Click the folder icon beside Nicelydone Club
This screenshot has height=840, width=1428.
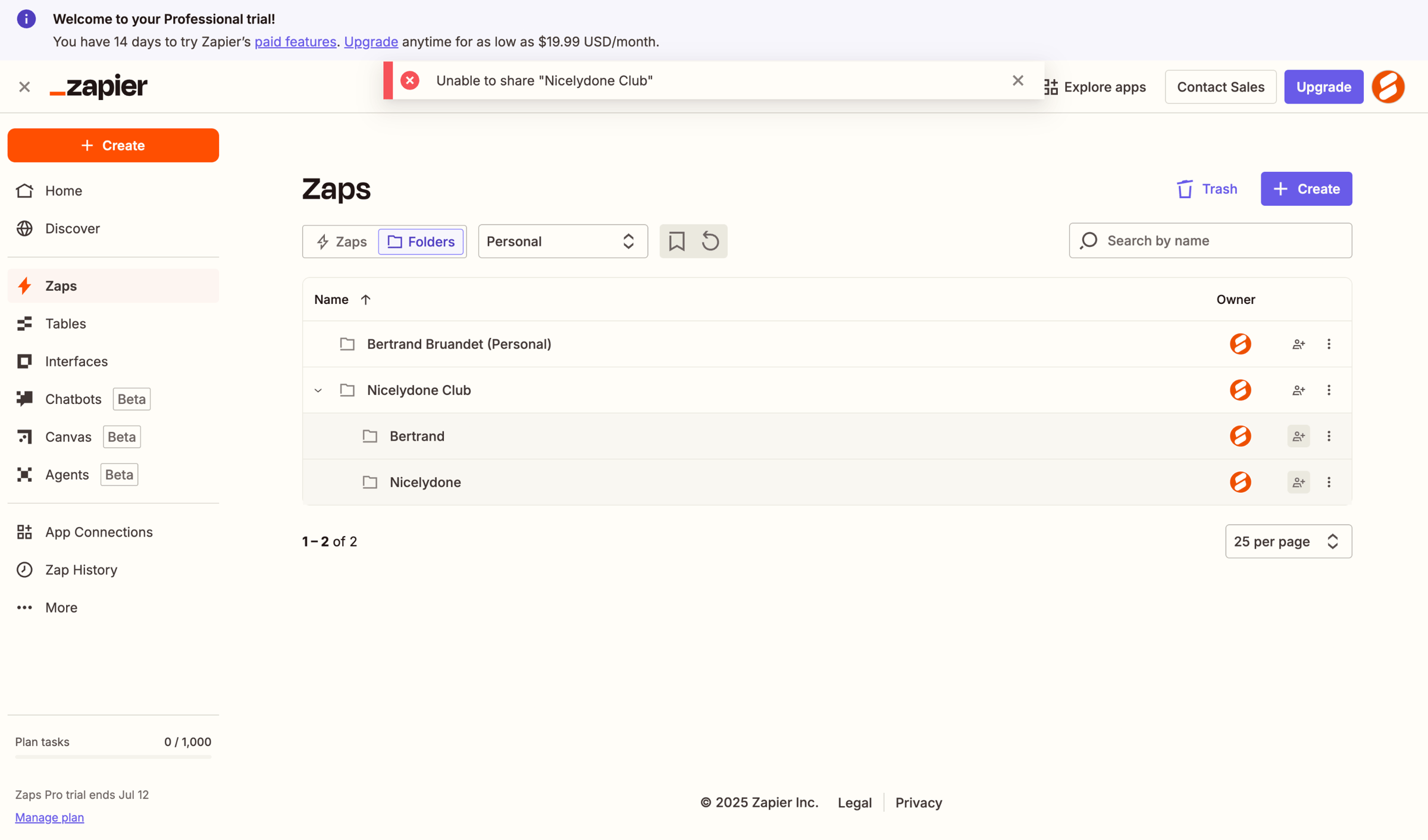[x=347, y=390]
